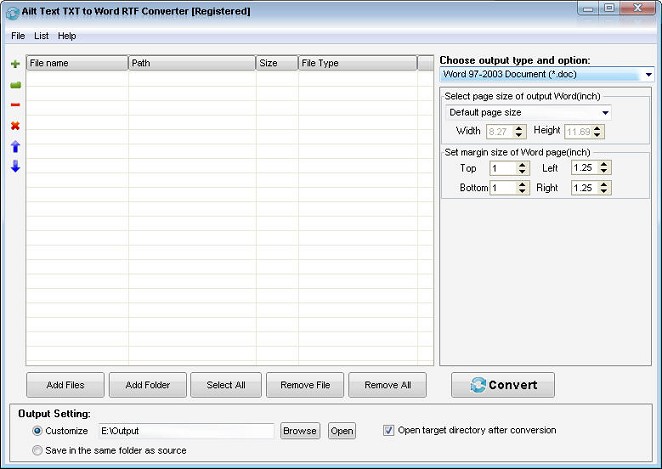Decrease the Right margin stepper value

605,191
